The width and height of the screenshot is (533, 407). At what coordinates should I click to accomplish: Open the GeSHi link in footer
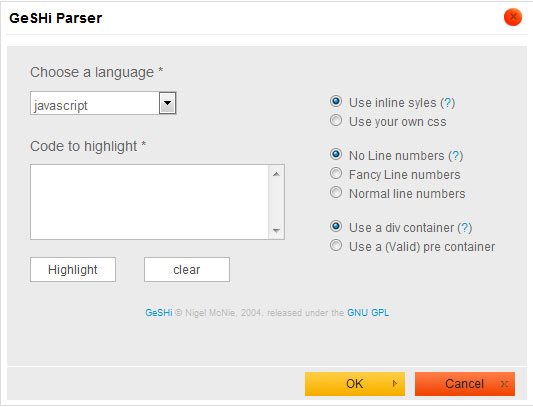(x=159, y=312)
